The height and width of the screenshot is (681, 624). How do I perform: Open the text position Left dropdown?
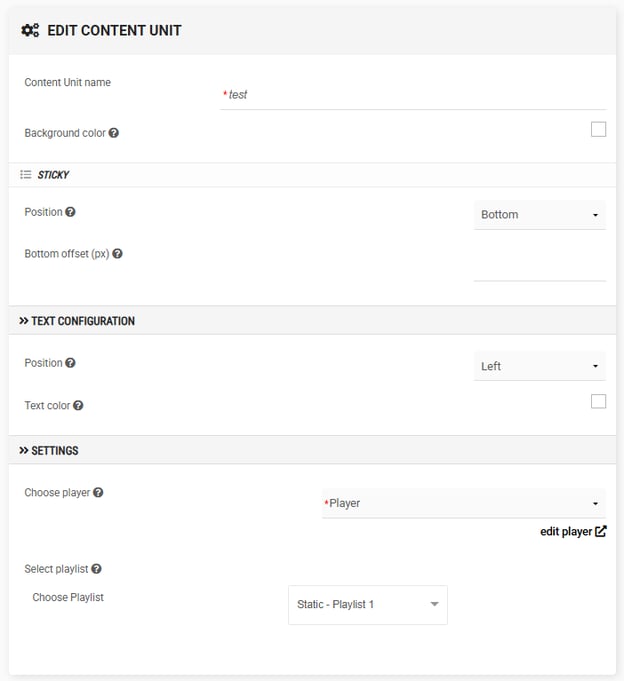(x=539, y=367)
